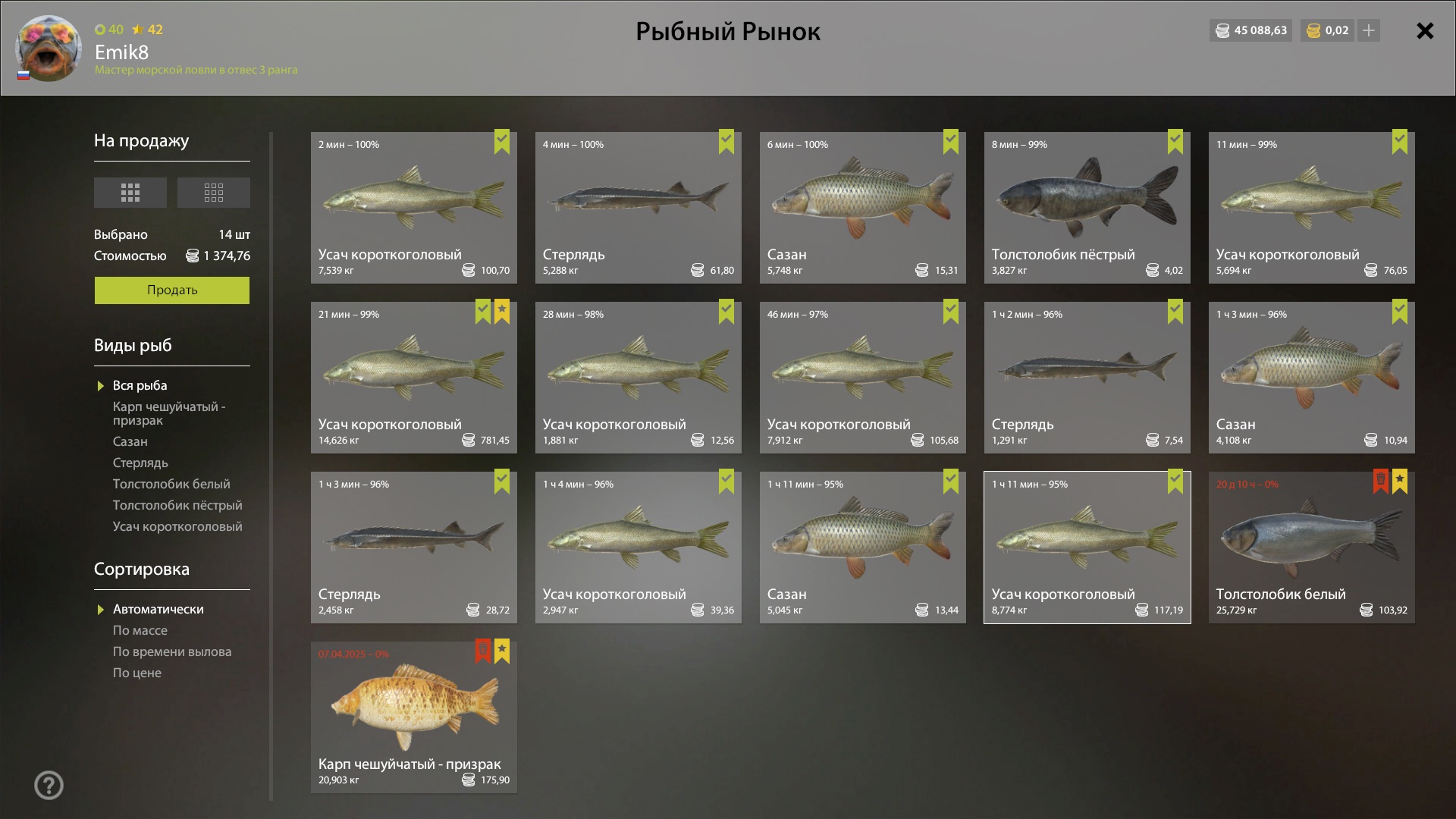This screenshot has width=1456, height=819.
Task: Uncheck the selection mark on Сазан 5,045 кг card
Action: point(951,481)
